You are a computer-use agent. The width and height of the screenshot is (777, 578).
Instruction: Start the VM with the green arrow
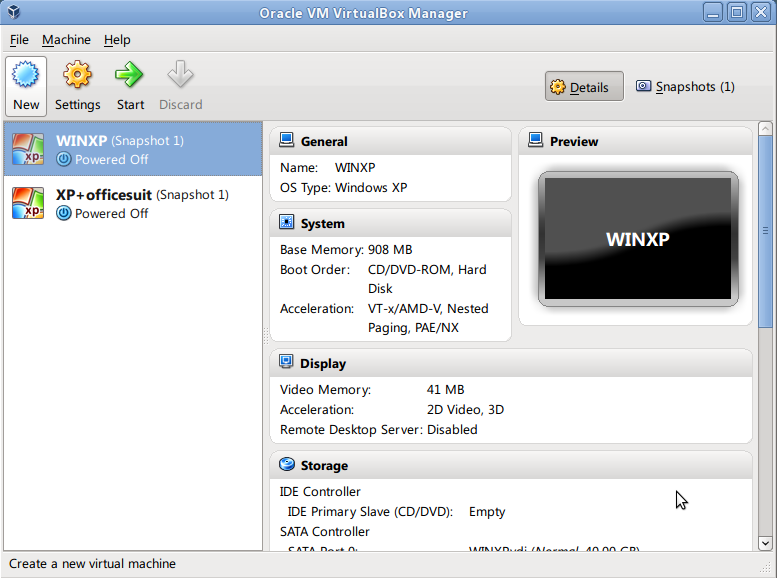(129, 75)
